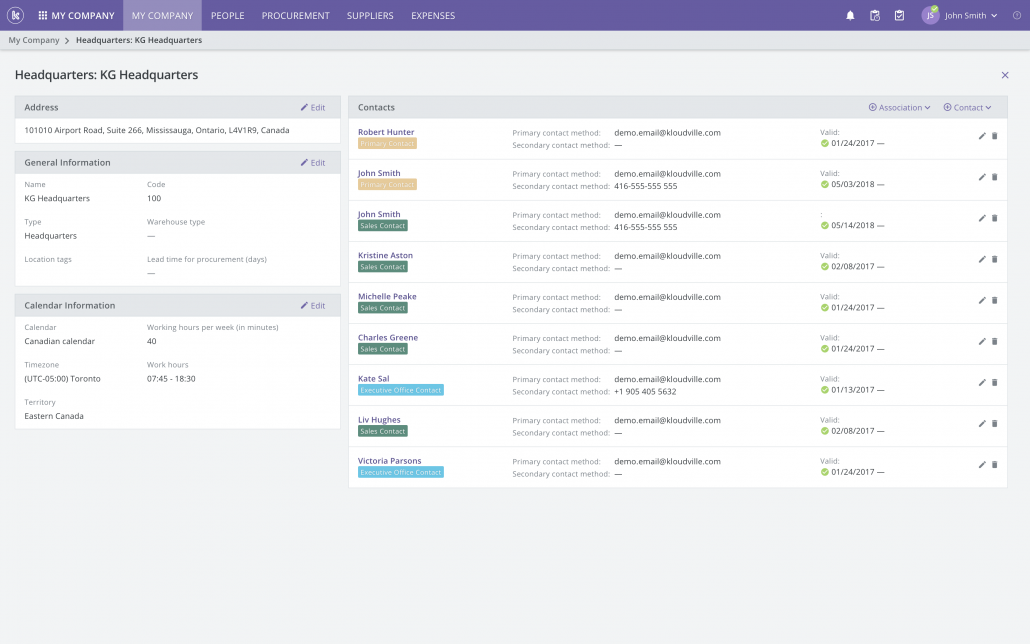Open Kristine Aston's contact link

tap(386, 255)
